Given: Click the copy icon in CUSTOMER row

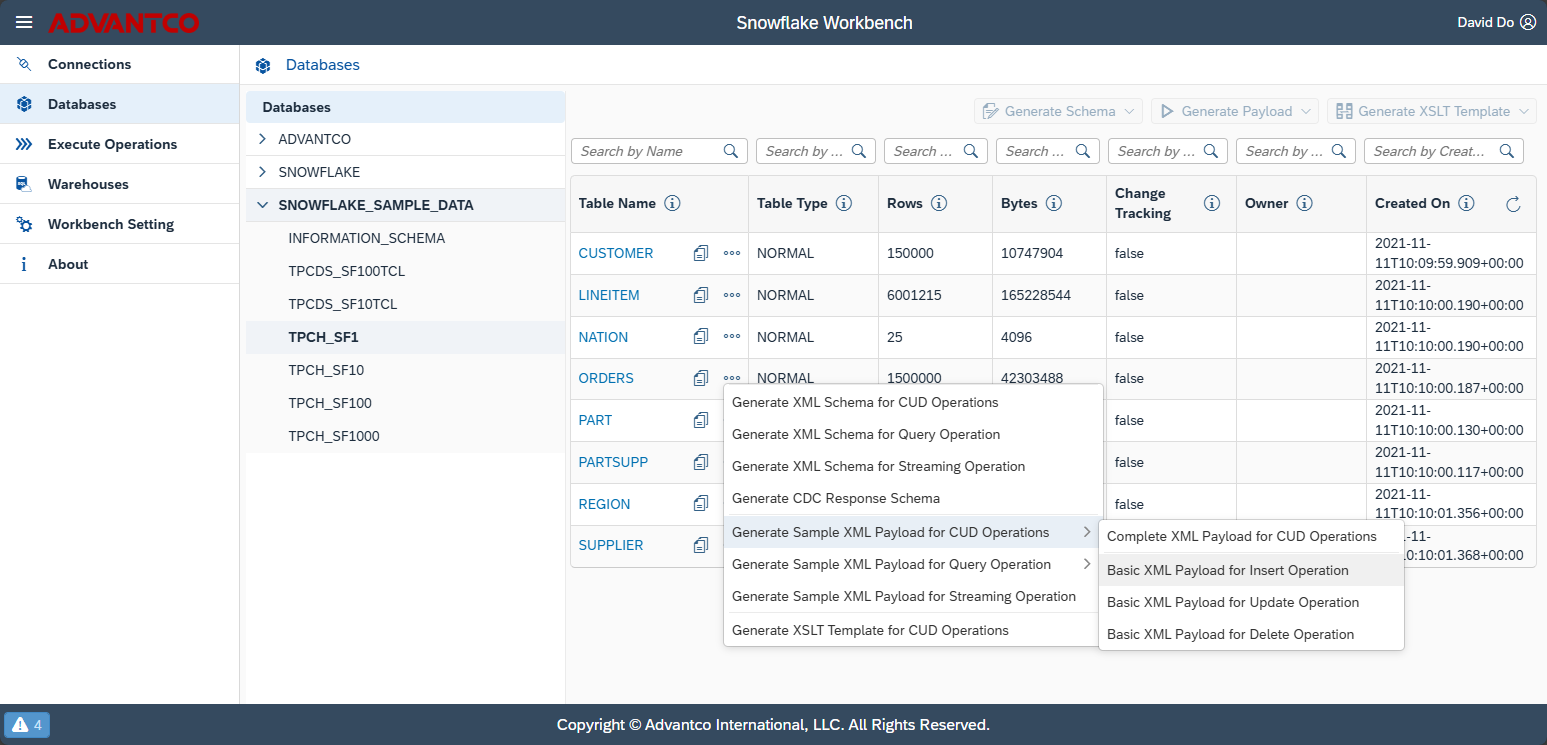Looking at the screenshot, I should (701, 253).
